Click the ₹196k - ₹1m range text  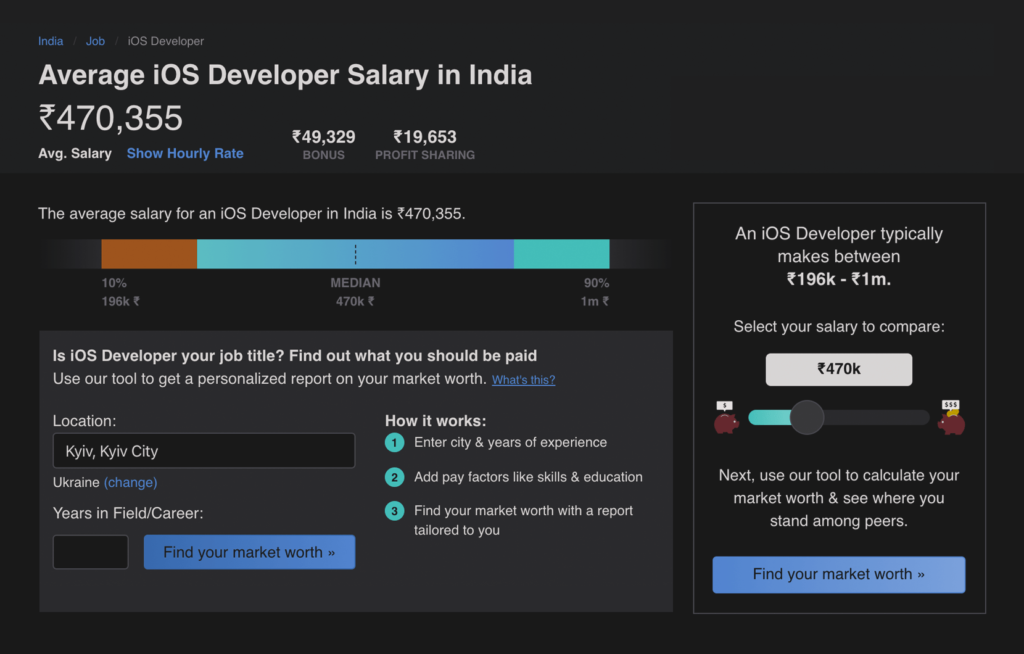(x=839, y=280)
